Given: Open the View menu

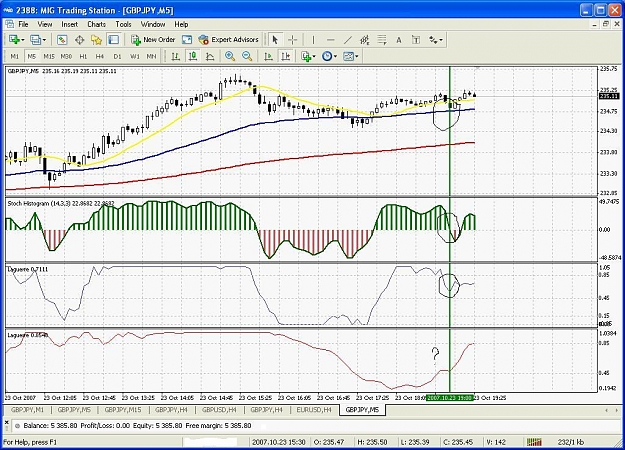Looking at the screenshot, I should tap(45, 24).
